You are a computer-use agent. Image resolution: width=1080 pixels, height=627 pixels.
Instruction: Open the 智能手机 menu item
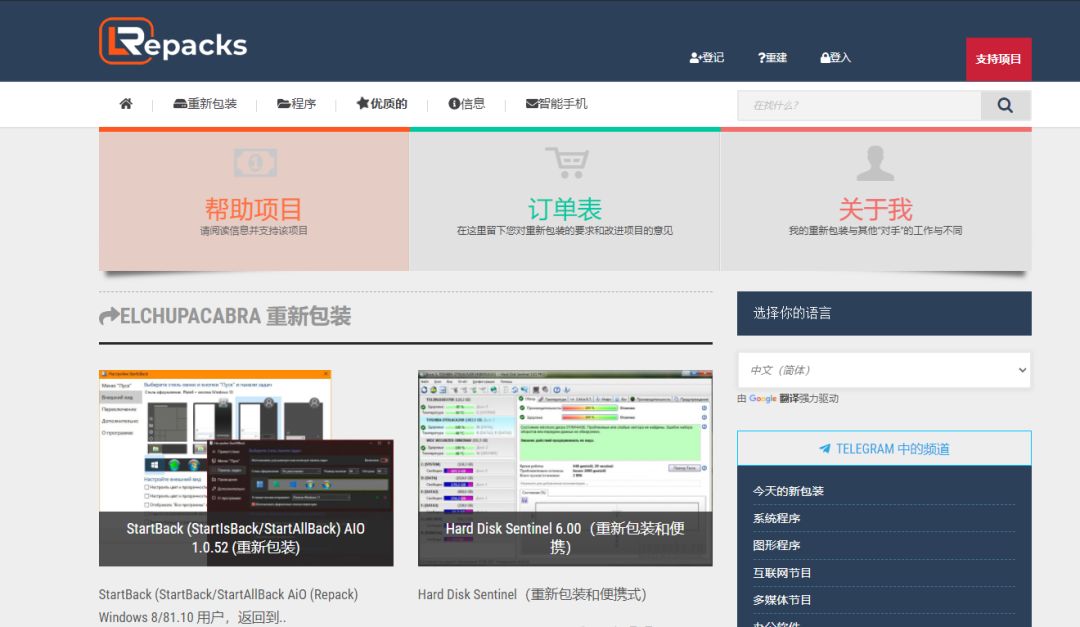[557, 103]
